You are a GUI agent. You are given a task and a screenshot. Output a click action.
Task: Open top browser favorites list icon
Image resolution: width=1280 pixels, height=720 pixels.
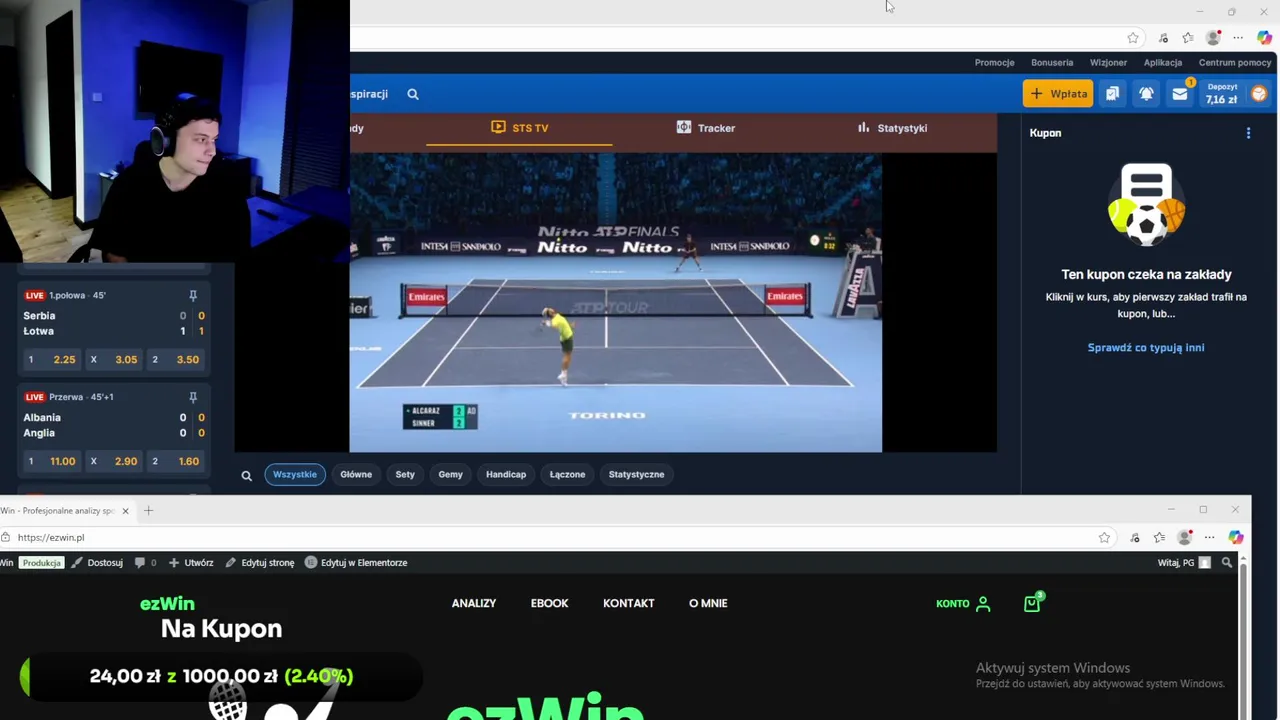1188,38
